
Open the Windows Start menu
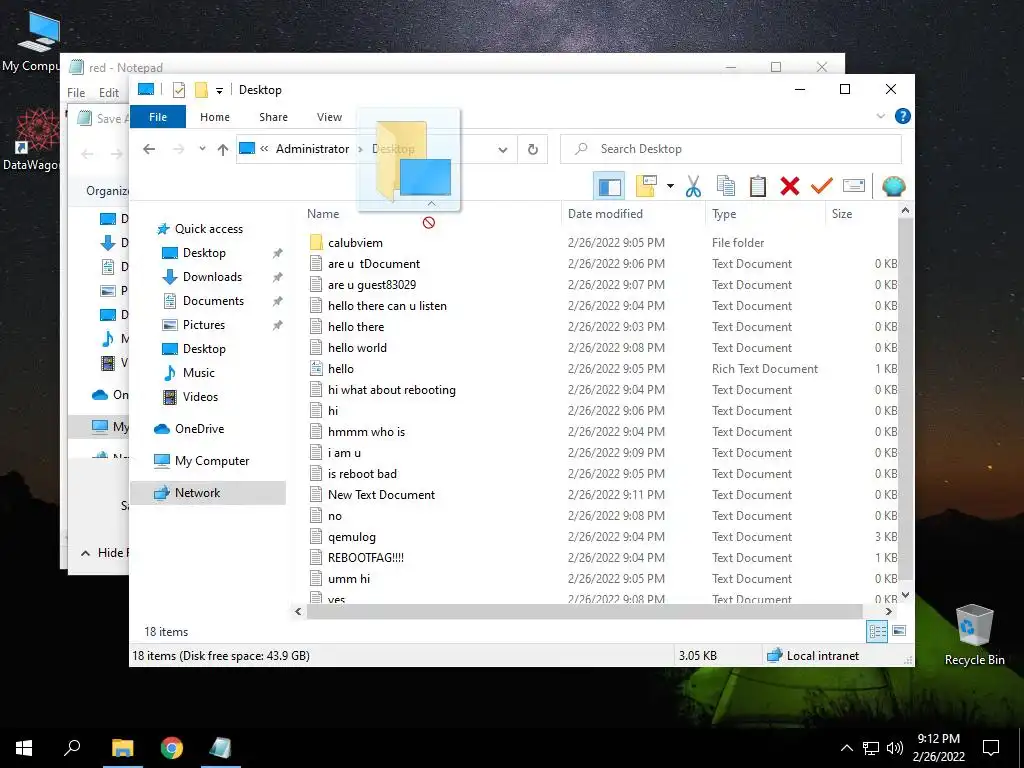click(x=24, y=748)
